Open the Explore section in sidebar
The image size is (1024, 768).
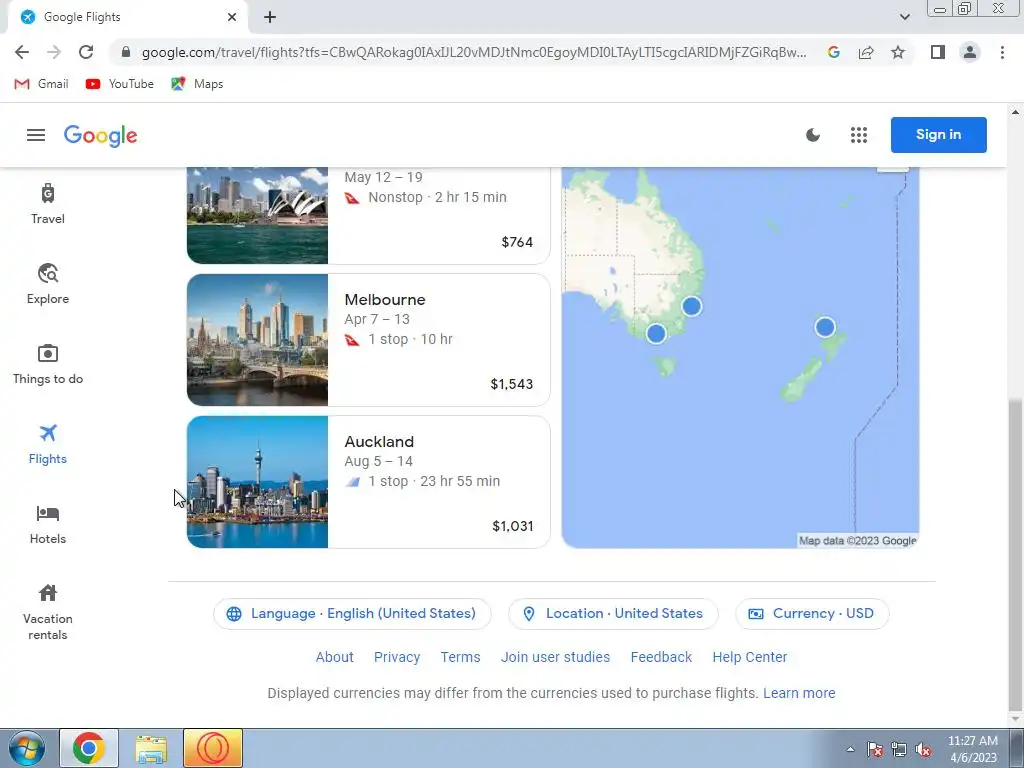pyautogui.click(x=48, y=284)
